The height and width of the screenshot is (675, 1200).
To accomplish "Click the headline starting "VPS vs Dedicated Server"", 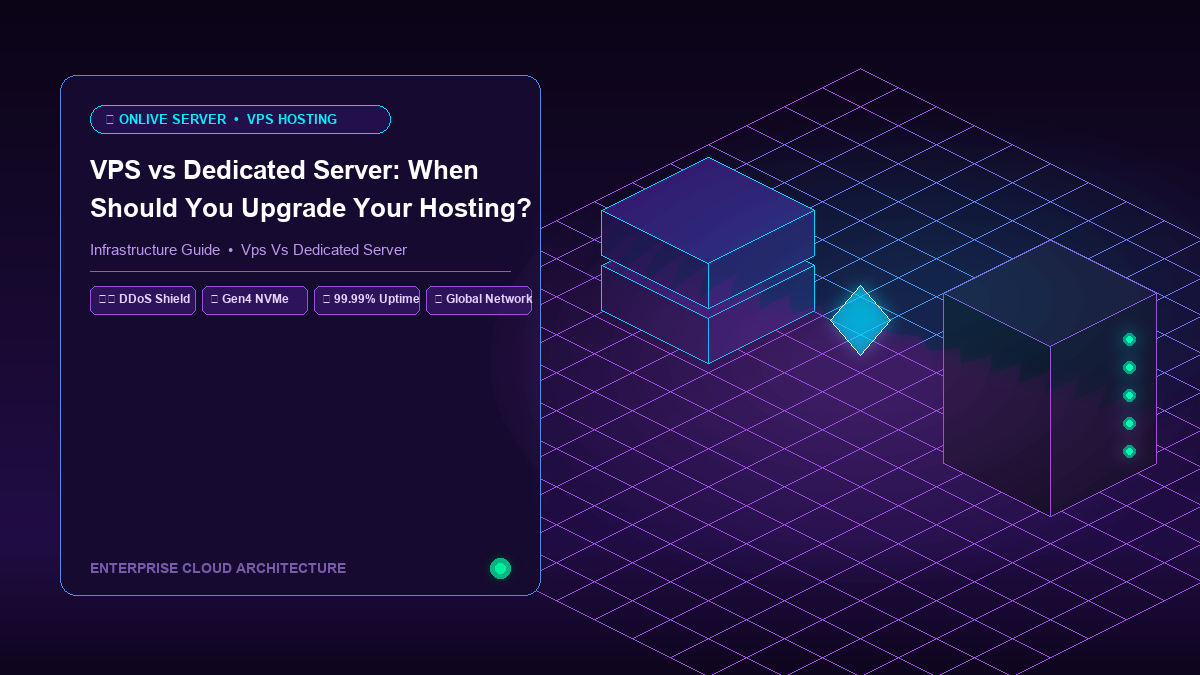I will (311, 188).
